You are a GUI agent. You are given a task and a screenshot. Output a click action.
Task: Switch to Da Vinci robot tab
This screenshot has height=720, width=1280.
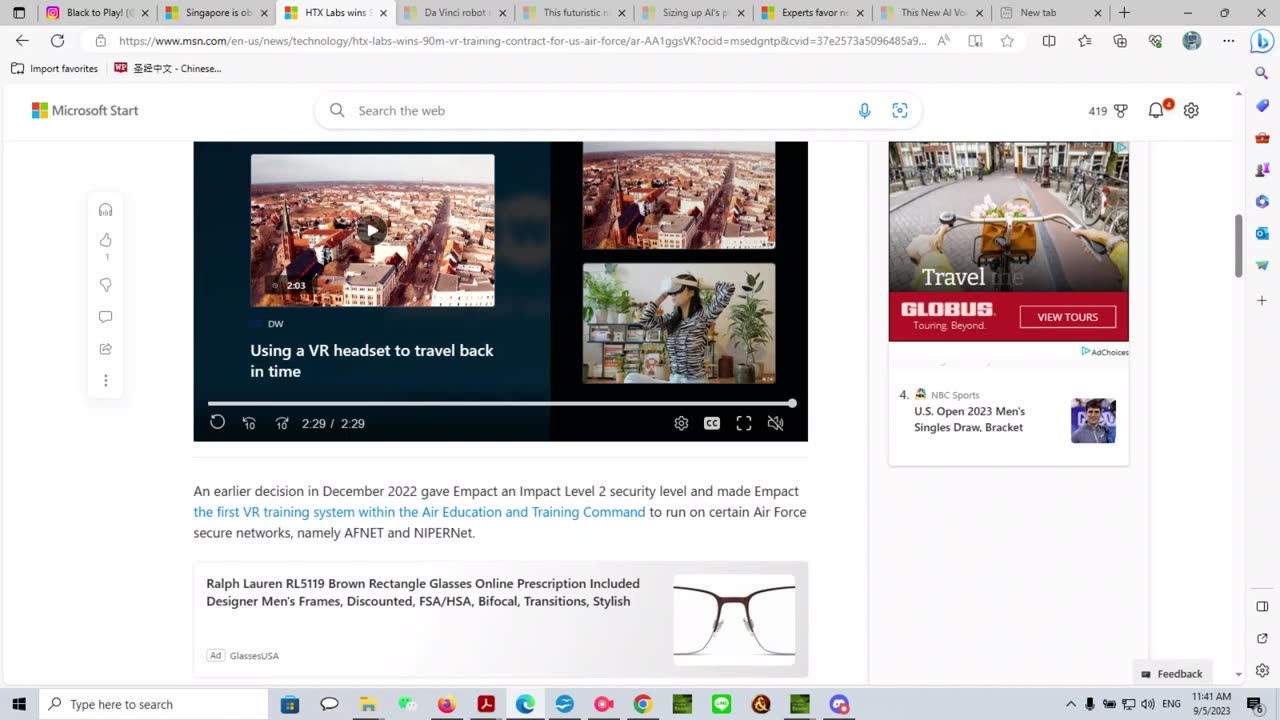pos(454,13)
